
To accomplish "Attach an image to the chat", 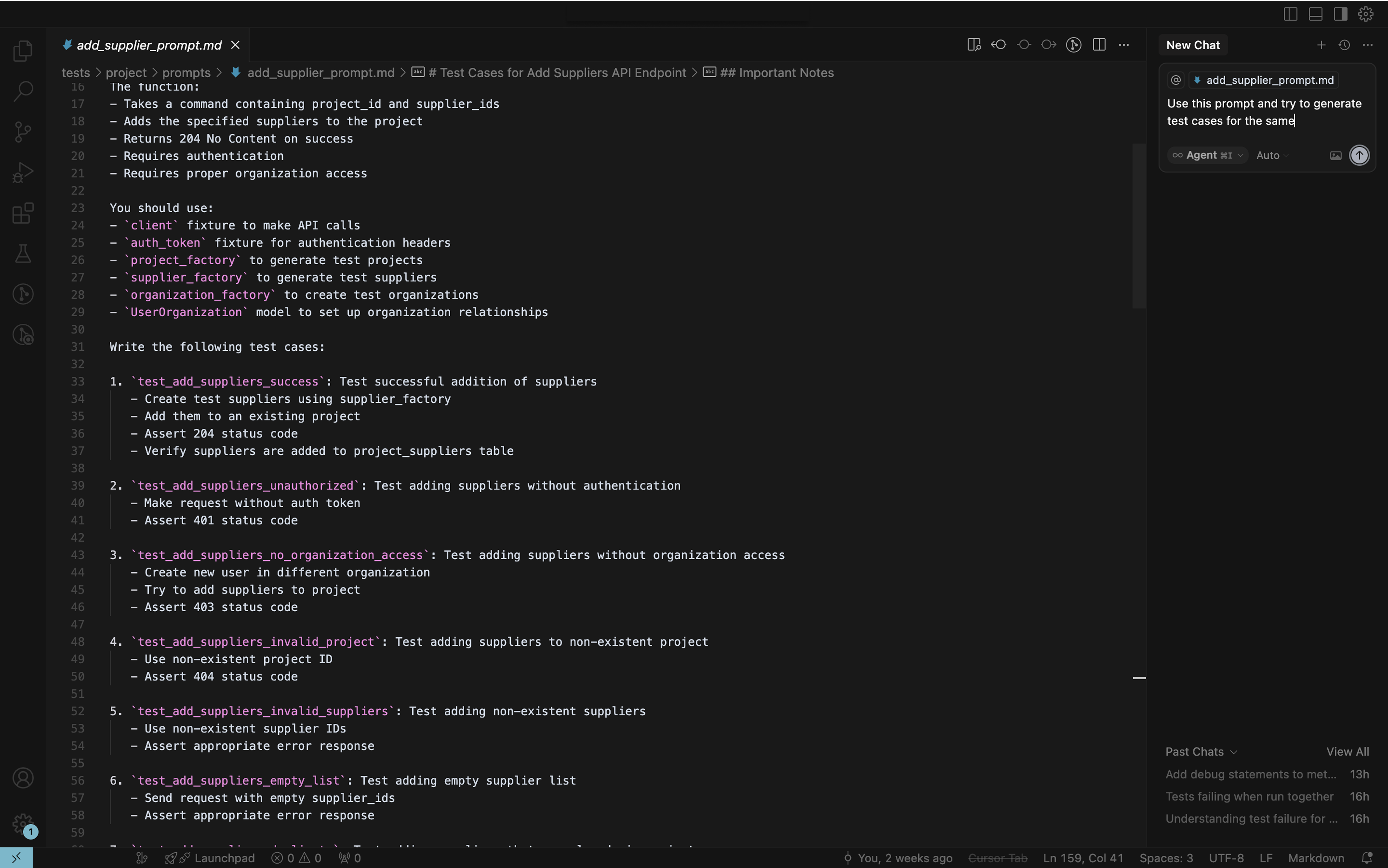I will pos(1336,156).
